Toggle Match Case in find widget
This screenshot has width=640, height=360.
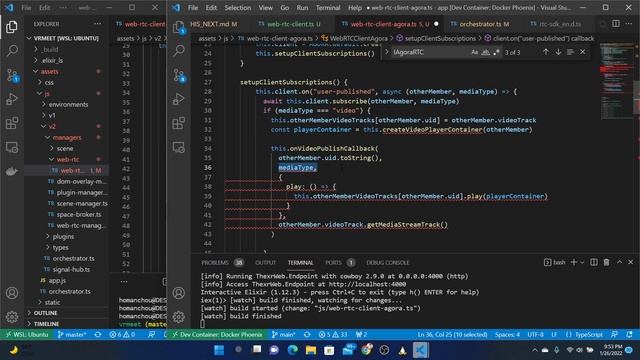click(474, 52)
